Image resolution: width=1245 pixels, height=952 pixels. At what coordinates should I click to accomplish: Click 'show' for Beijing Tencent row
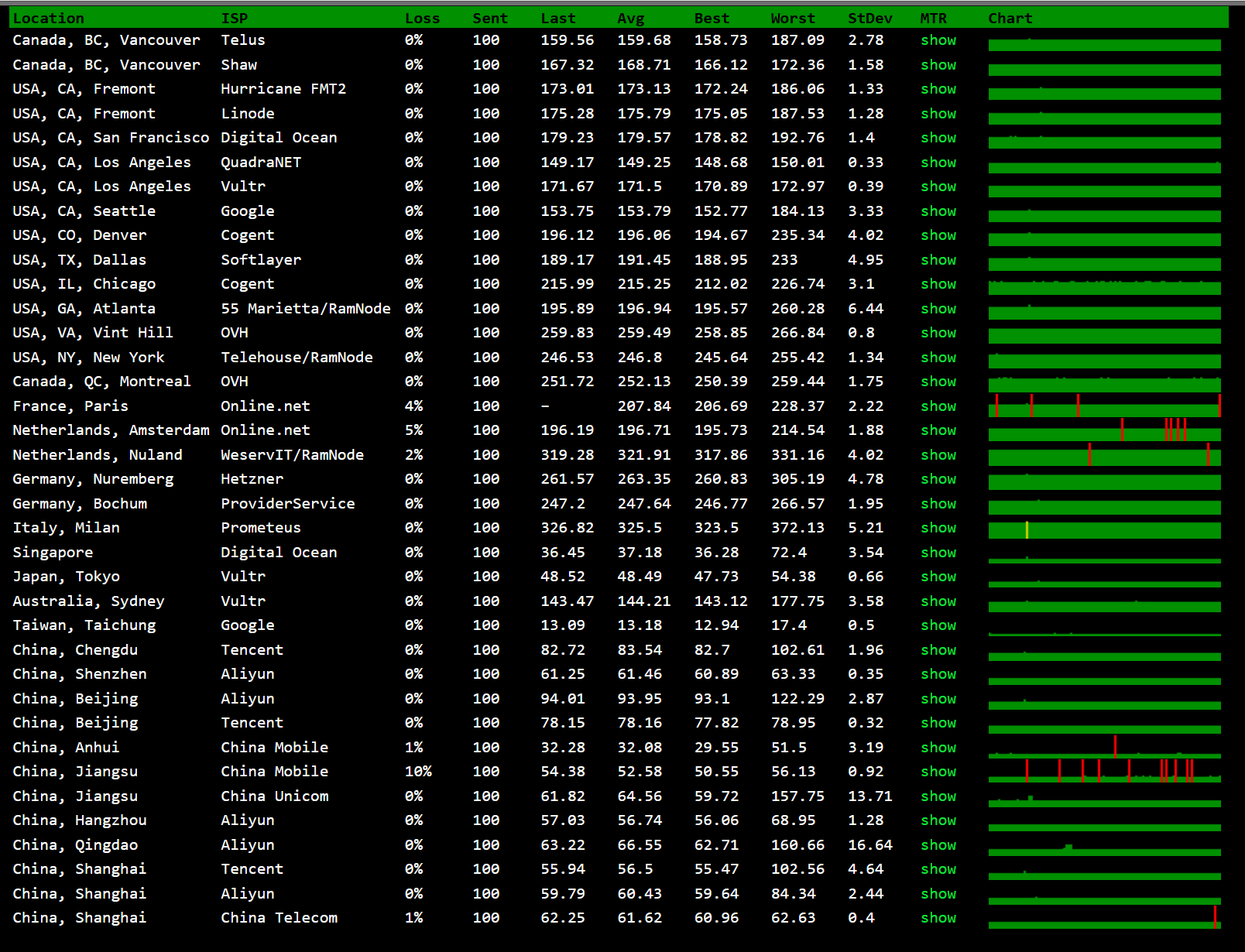tap(938, 723)
